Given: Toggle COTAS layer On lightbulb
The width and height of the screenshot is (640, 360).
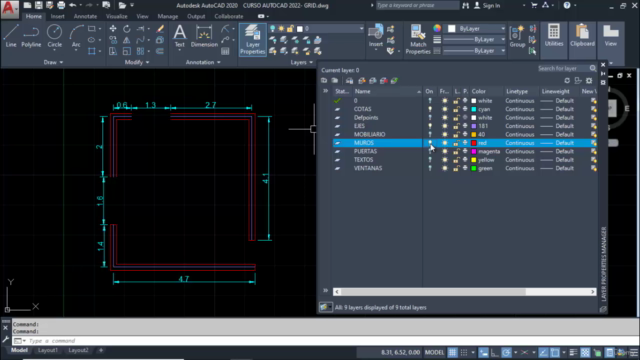Looking at the screenshot, I should coord(430,109).
